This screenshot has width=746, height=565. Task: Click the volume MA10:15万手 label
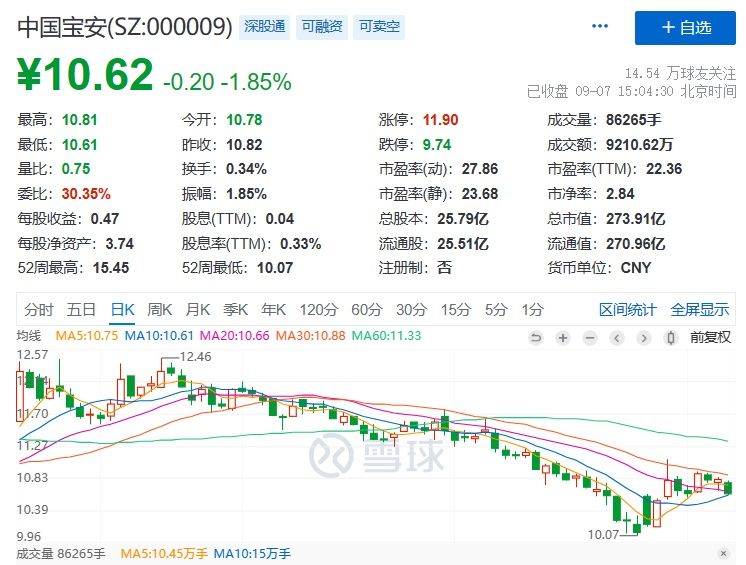tap(252, 554)
